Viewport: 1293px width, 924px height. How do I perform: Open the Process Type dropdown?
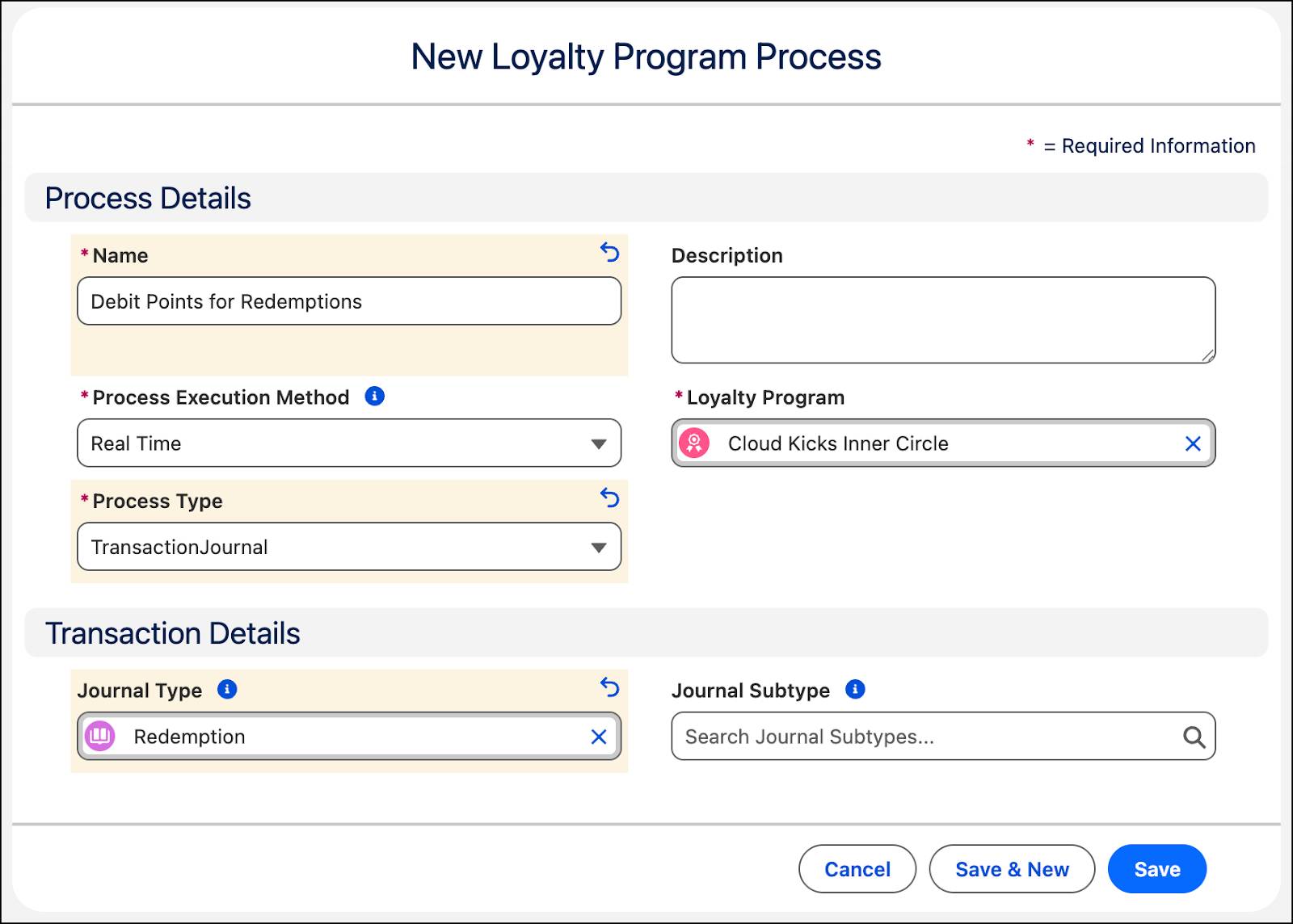pyautogui.click(x=599, y=547)
